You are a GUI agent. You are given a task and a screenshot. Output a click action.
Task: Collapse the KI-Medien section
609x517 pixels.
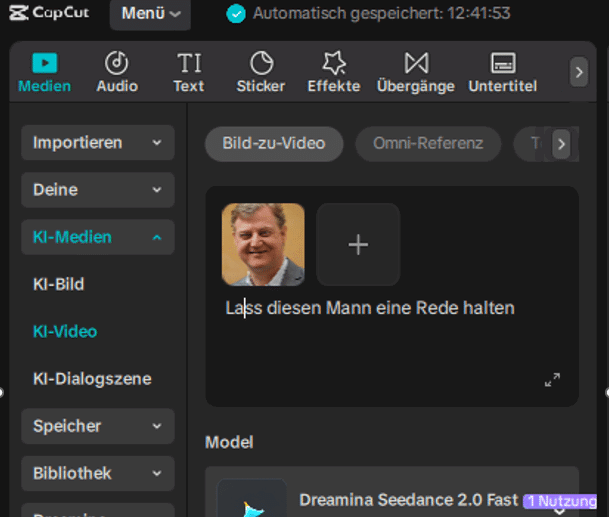[98, 237]
